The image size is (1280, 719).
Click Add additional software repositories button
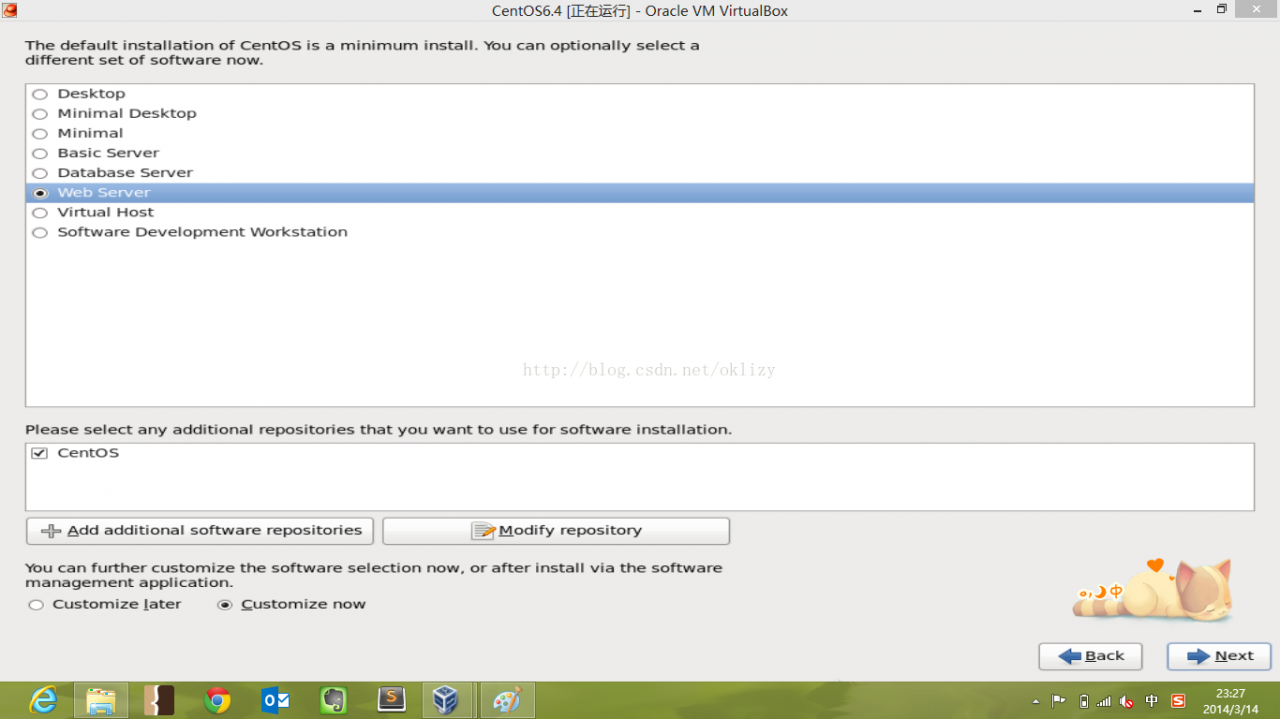(200, 531)
